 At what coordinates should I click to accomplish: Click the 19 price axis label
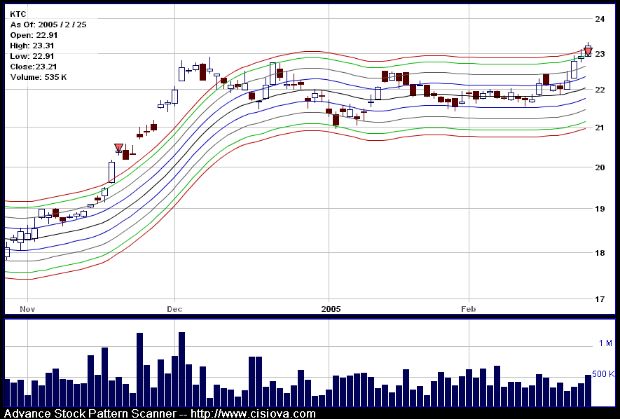coord(600,209)
